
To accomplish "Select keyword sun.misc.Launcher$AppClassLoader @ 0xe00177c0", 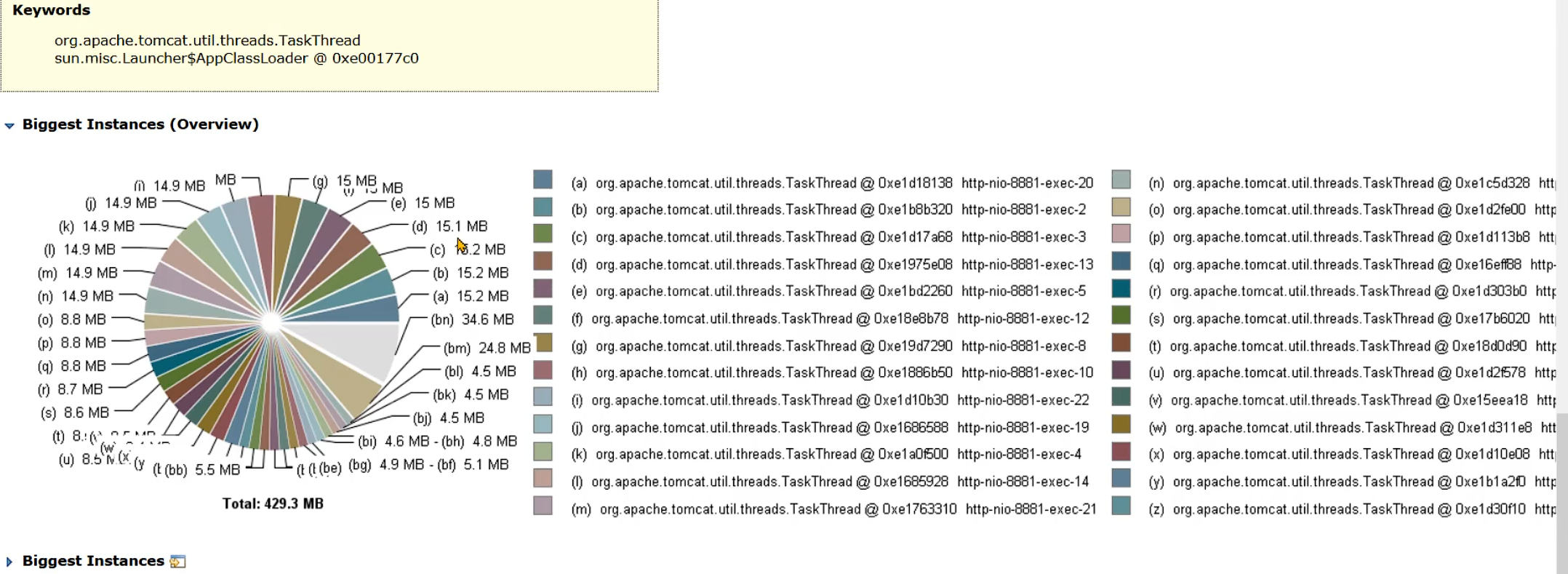I will click(236, 58).
